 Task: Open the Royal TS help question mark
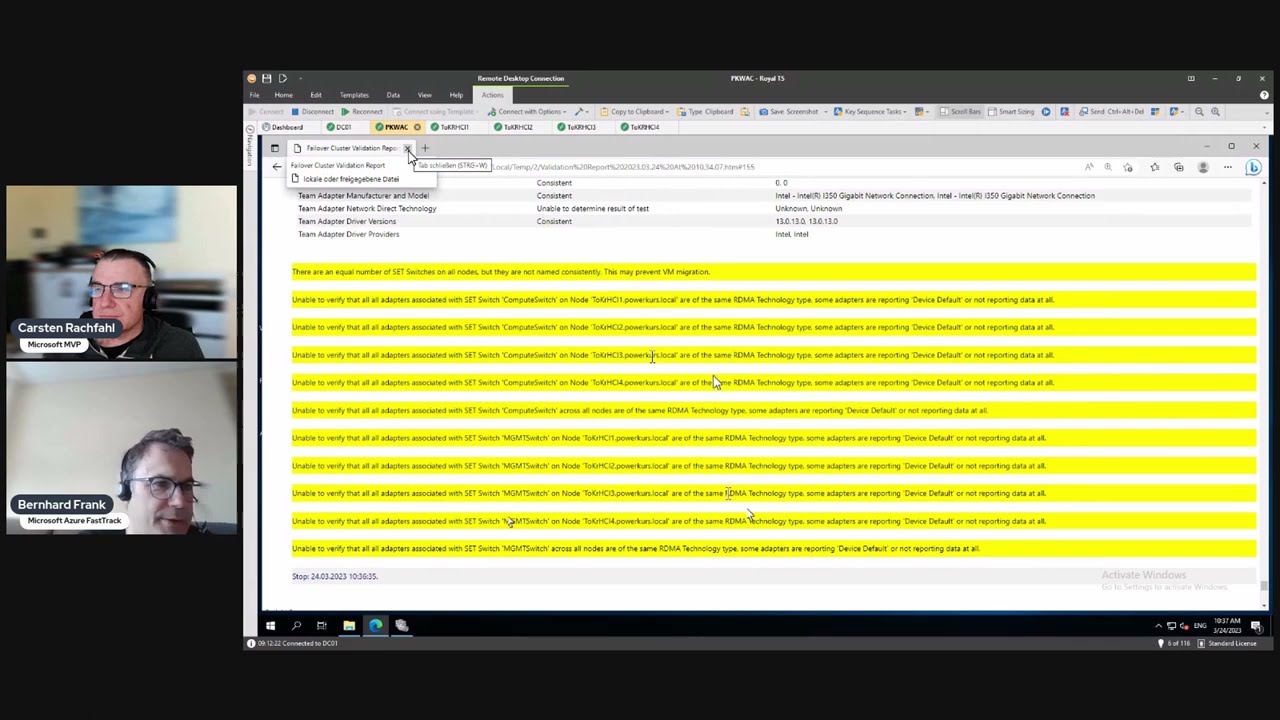point(1264,95)
